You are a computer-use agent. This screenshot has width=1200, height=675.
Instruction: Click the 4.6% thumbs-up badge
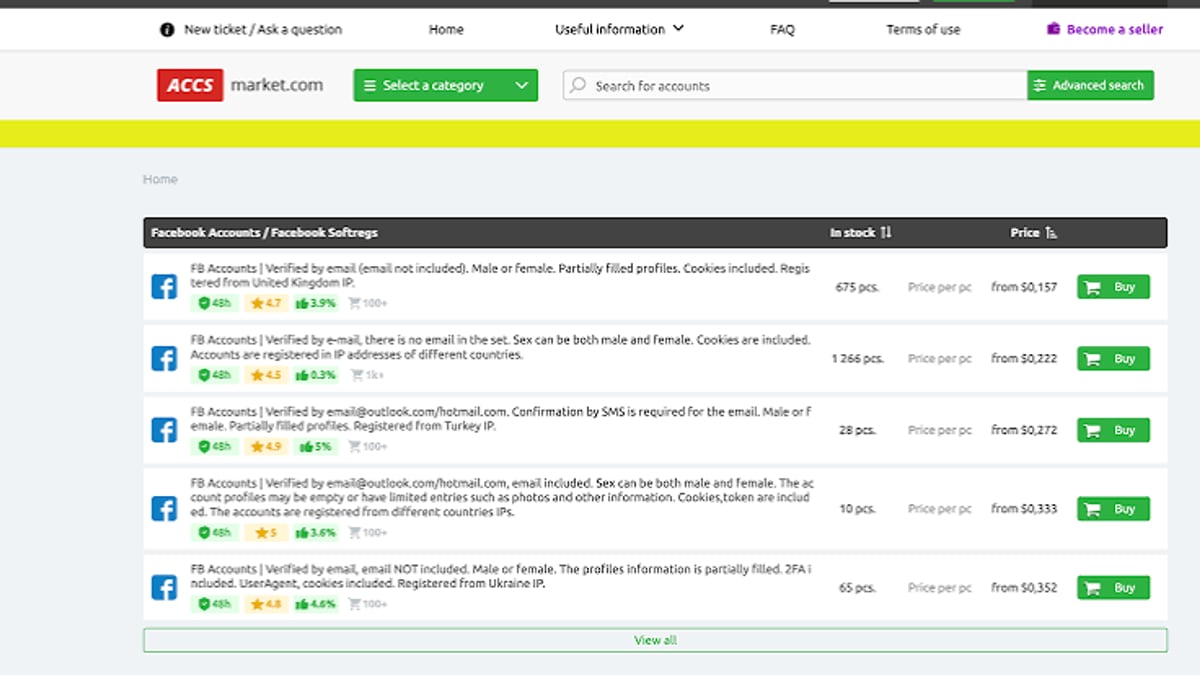[x=316, y=604]
